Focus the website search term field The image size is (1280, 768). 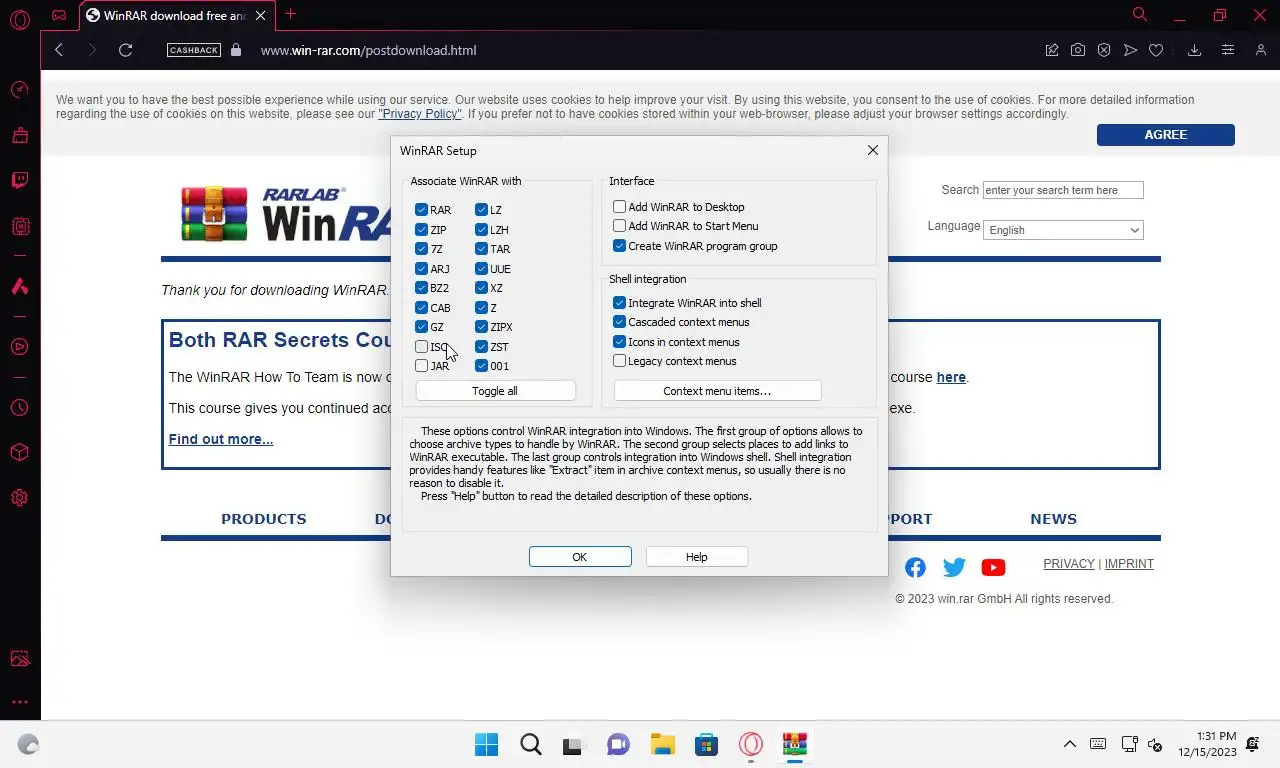coord(1063,190)
